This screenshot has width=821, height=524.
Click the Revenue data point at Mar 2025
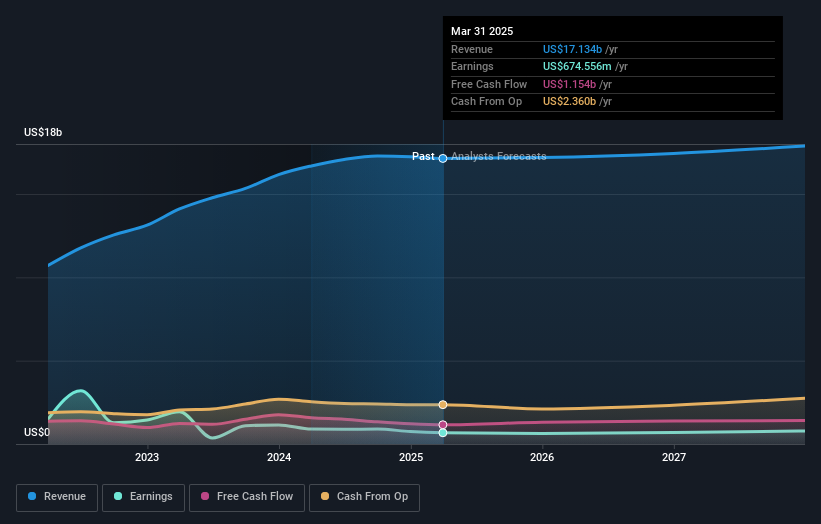(x=443, y=158)
